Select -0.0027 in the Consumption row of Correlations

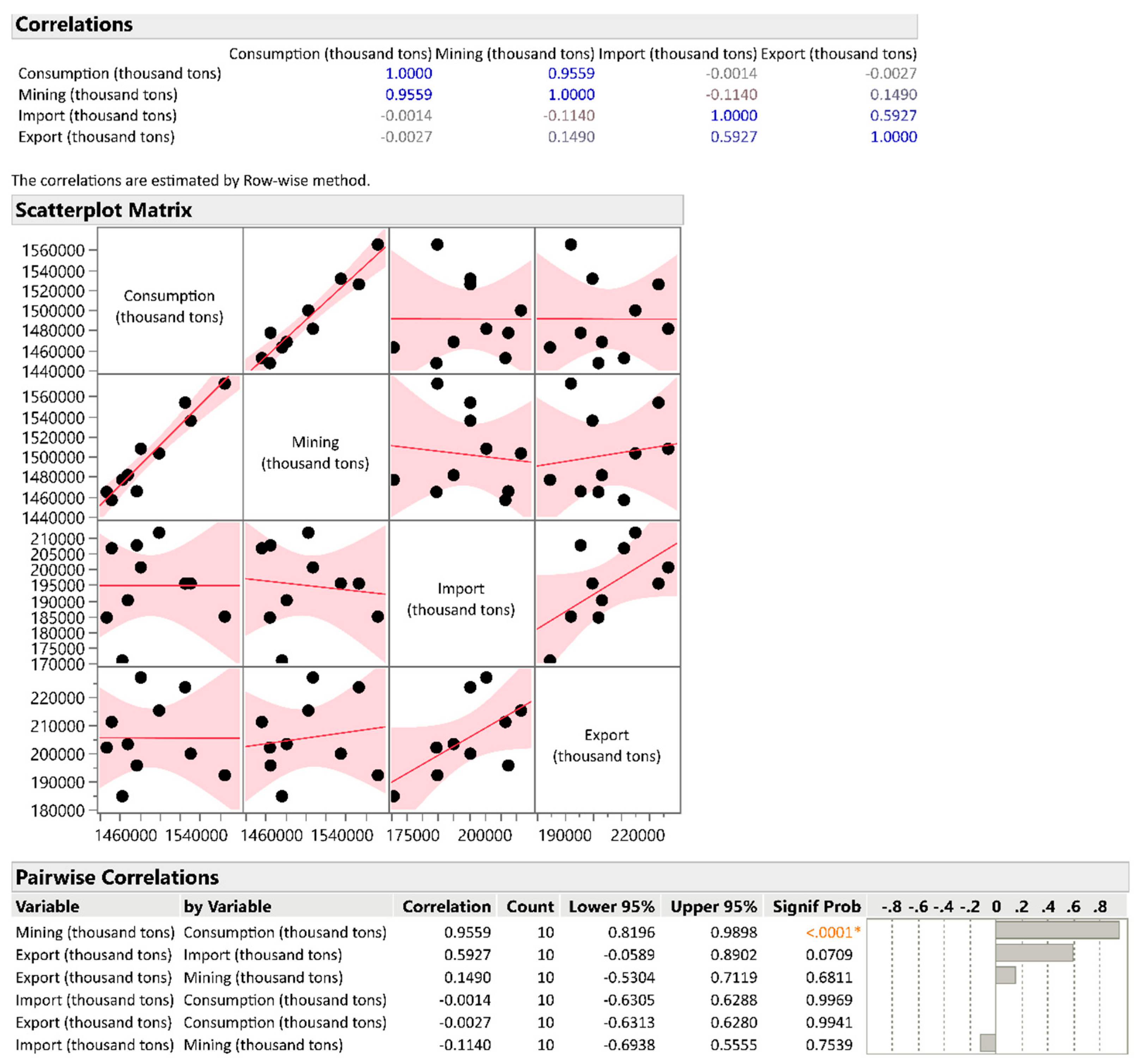tap(890, 73)
